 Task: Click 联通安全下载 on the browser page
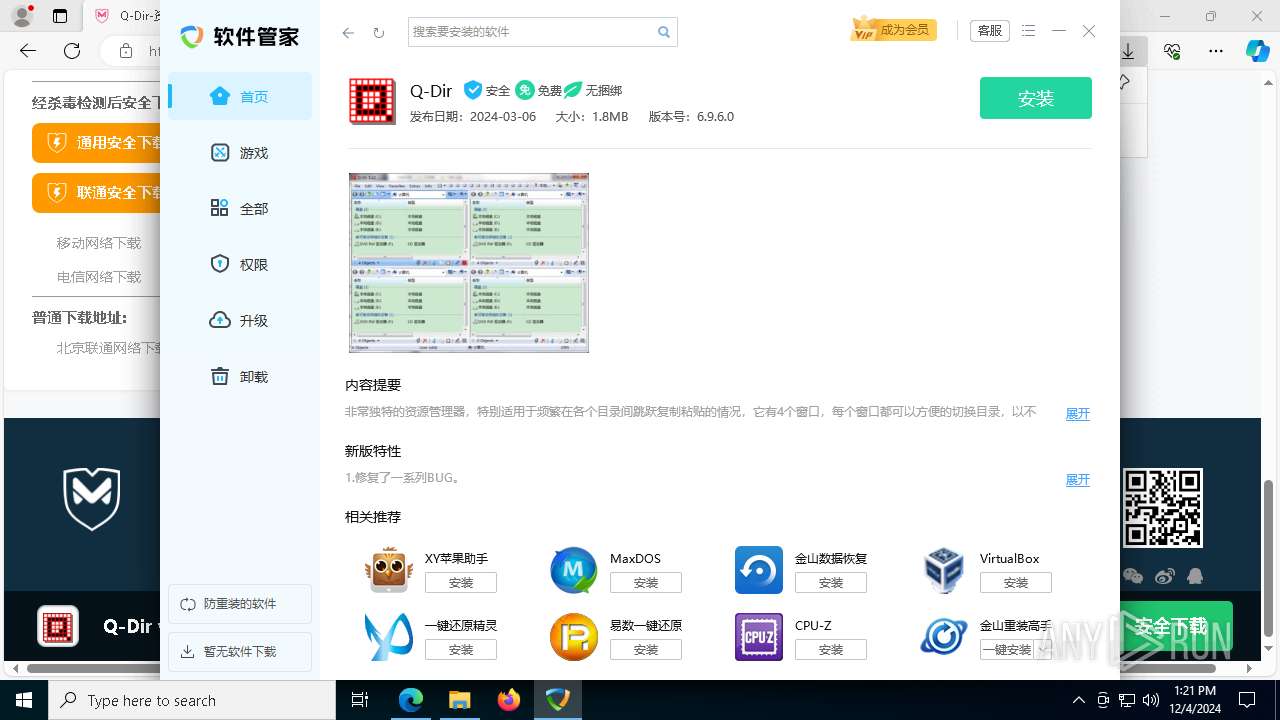(x=97, y=193)
